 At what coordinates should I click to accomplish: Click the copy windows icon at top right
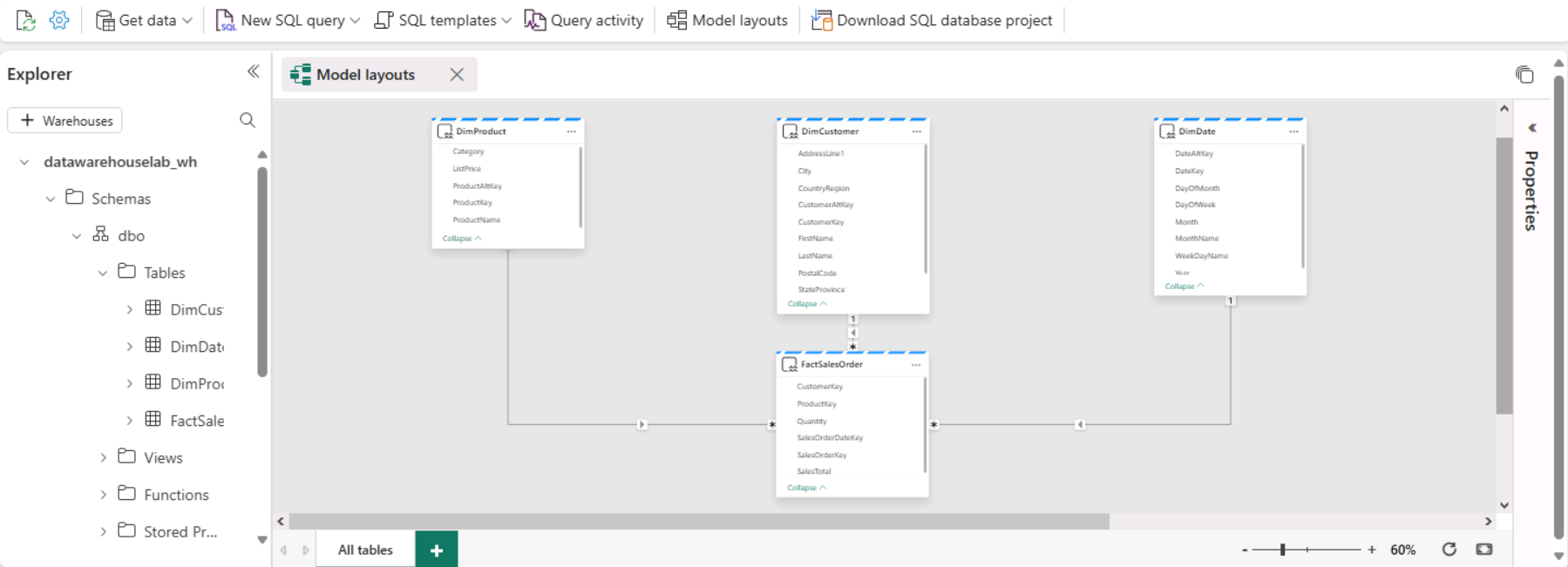[x=1524, y=75]
